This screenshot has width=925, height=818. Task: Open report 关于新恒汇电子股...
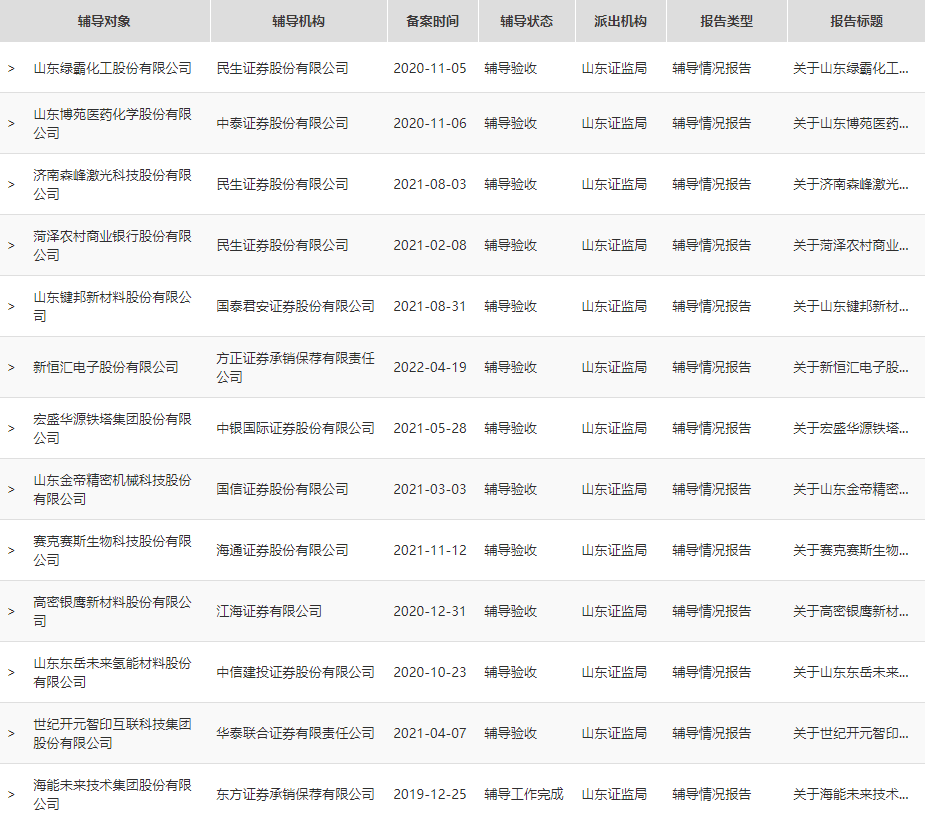[851, 367]
